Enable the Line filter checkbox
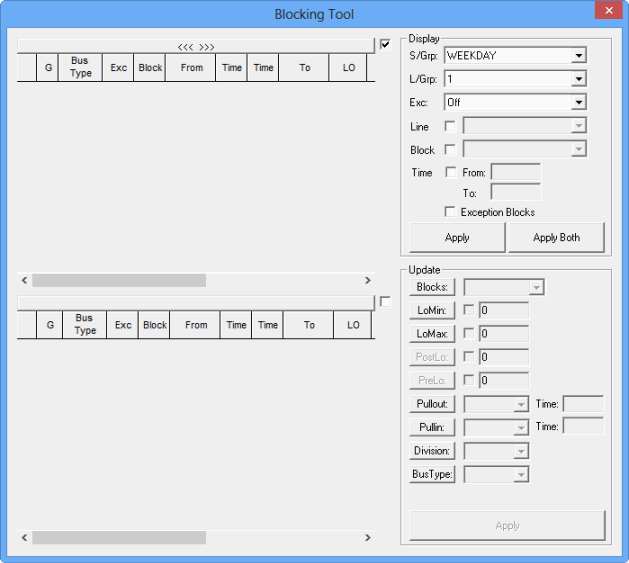629x563 pixels. pos(450,126)
